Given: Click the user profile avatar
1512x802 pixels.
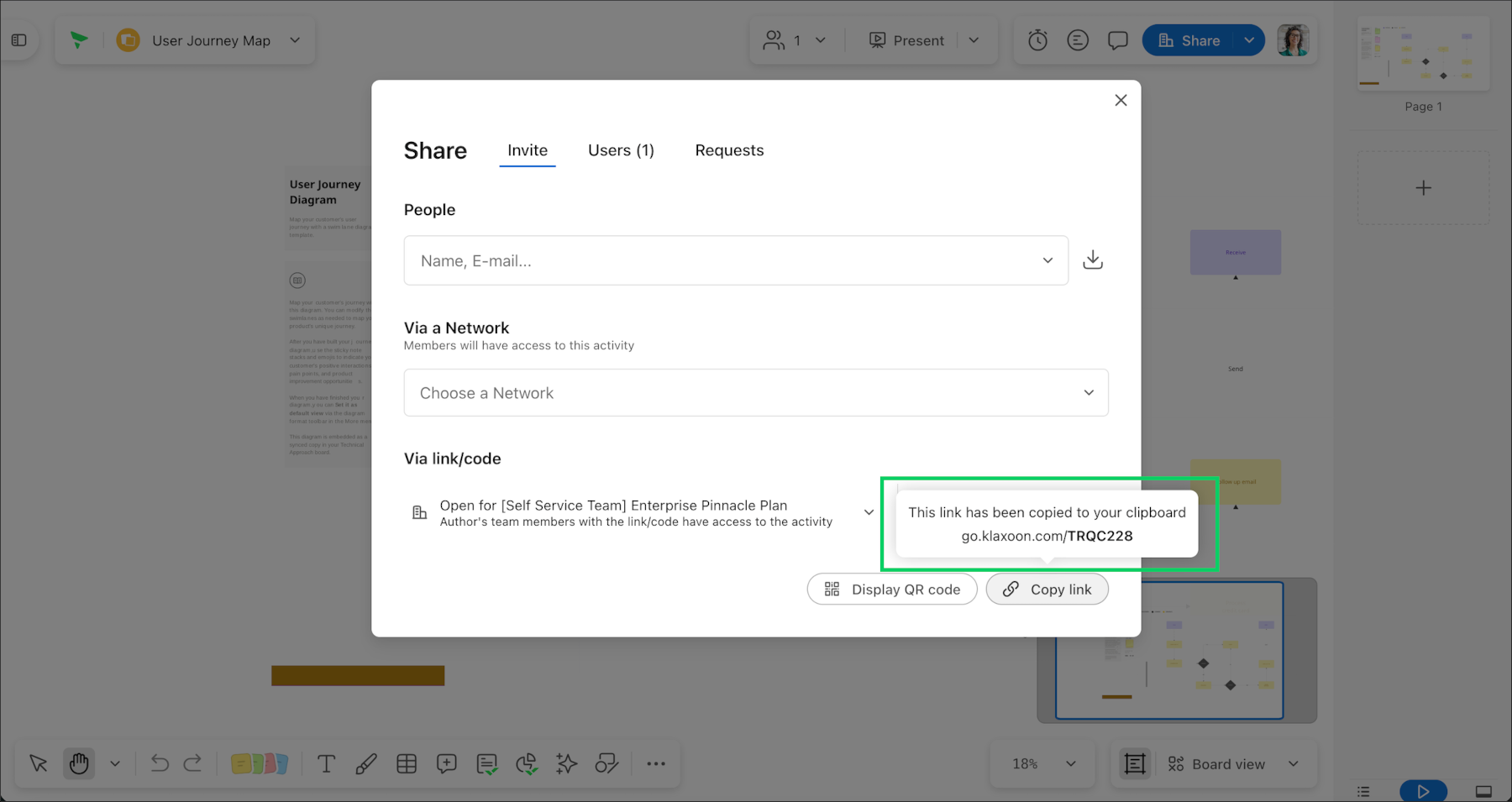Looking at the screenshot, I should (x=1293, y=40).
